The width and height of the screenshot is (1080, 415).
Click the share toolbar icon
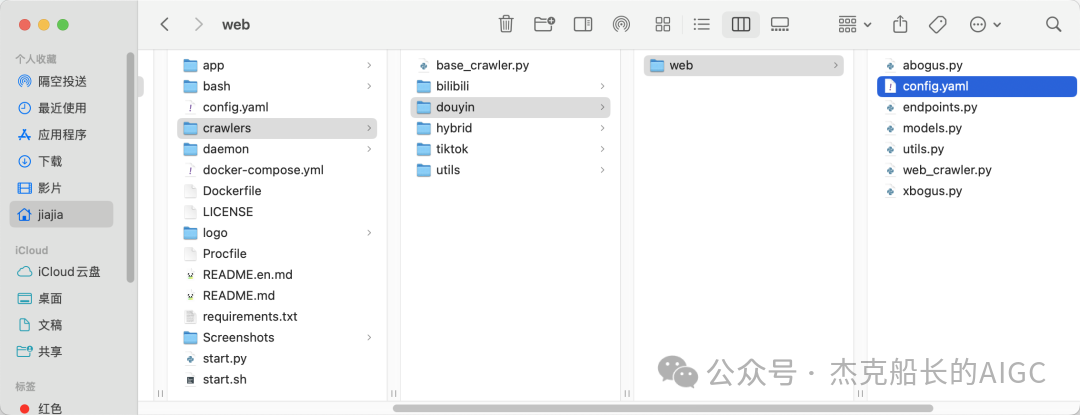(x=900, y=25)
